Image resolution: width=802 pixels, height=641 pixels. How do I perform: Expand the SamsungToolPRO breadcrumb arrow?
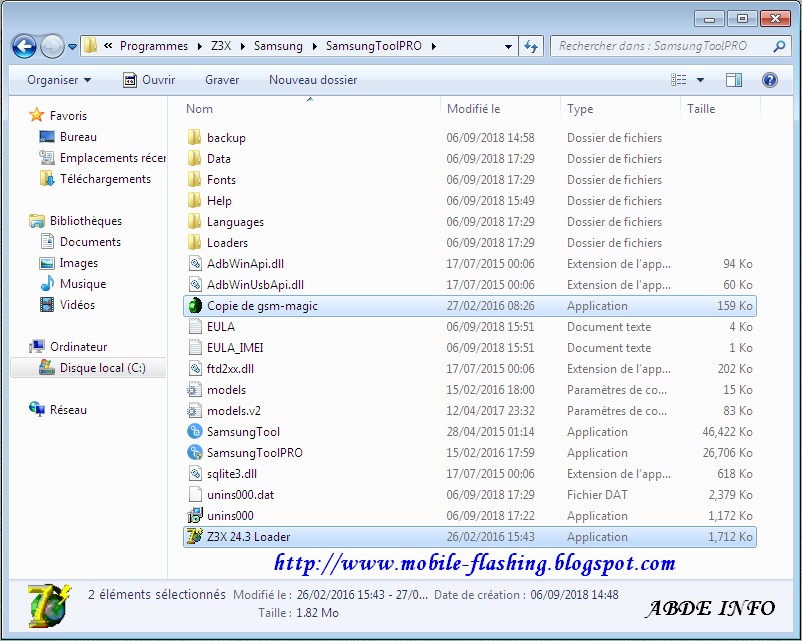(434, 47)
